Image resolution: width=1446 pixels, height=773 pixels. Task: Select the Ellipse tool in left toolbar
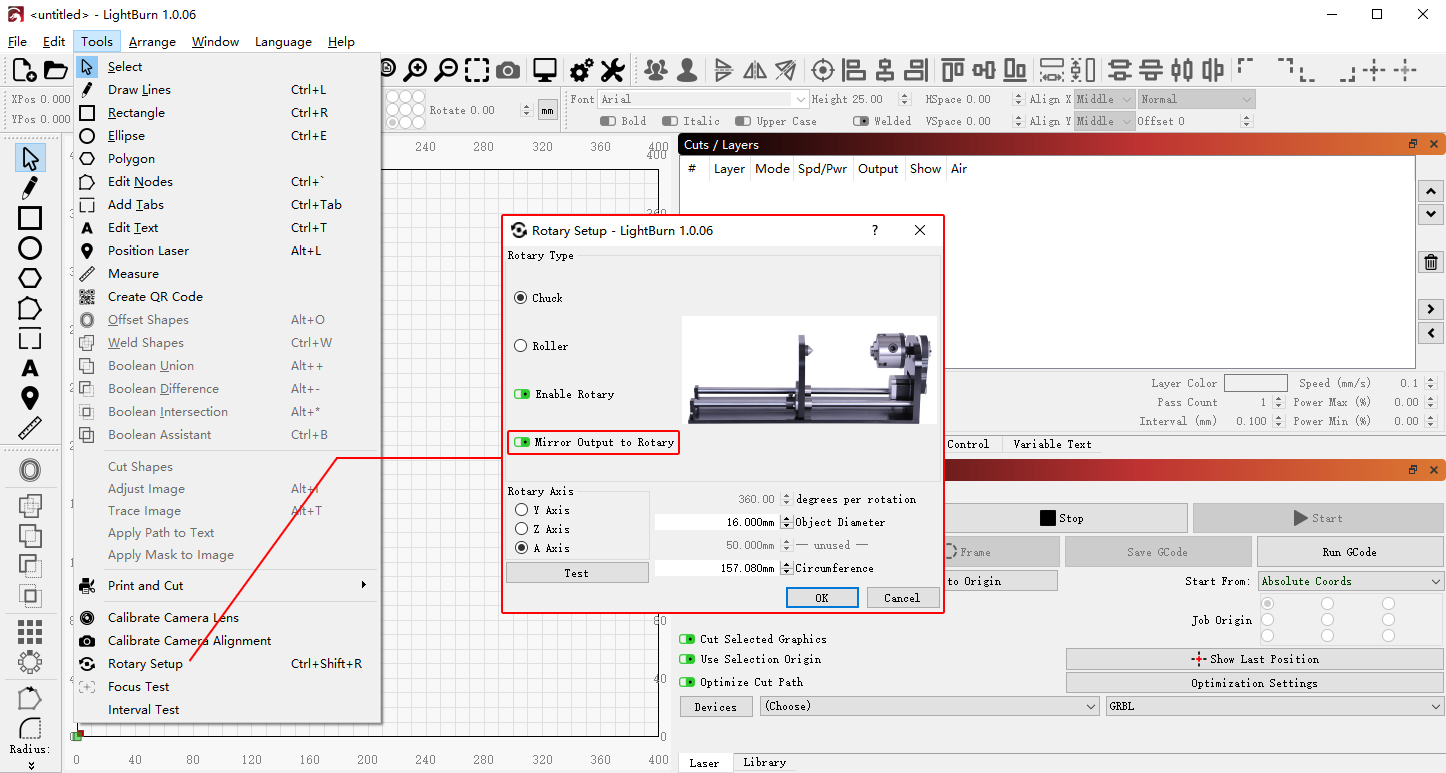click(30, 248)
